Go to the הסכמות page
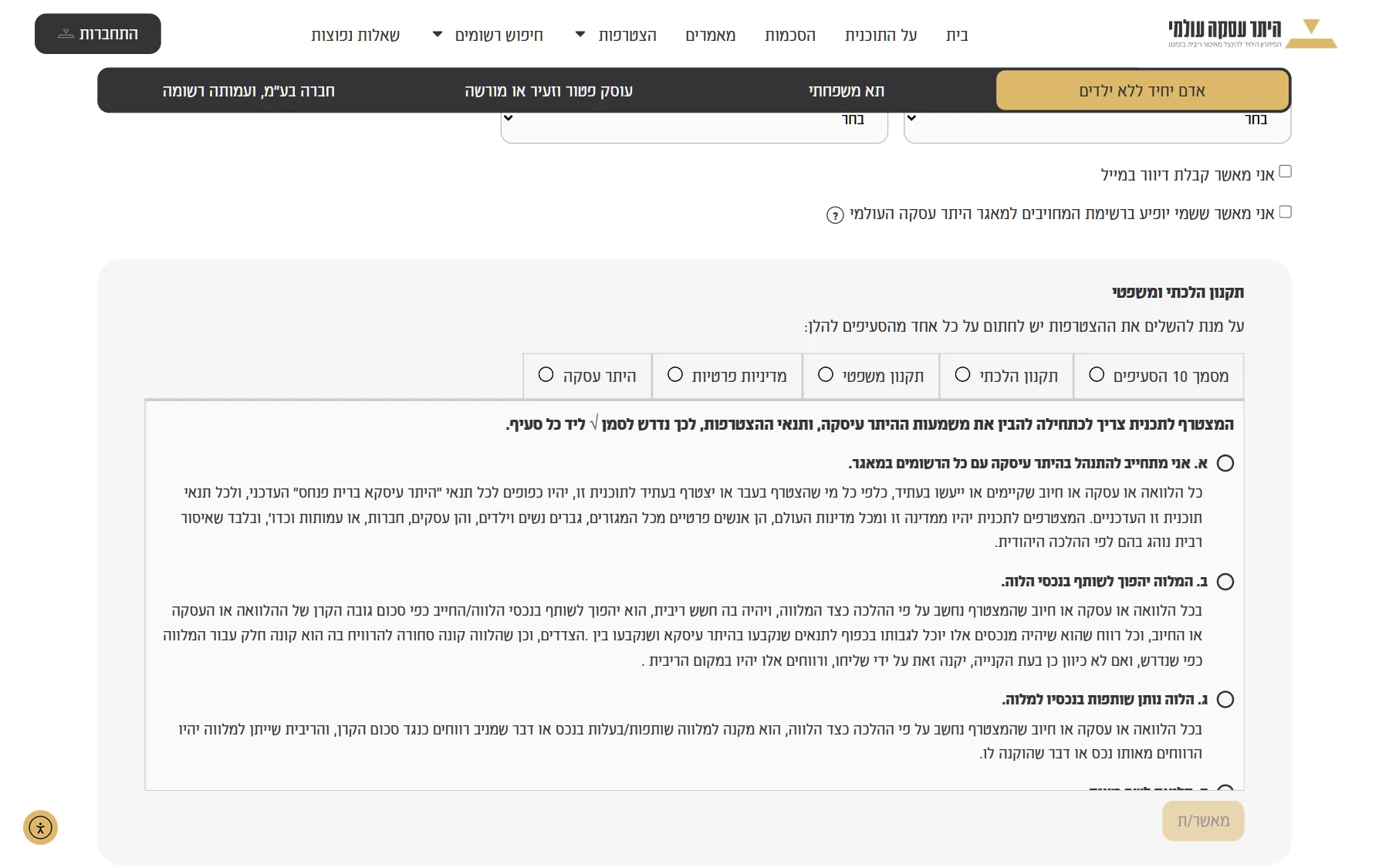The height and width of the screenshot is (868, 1389). (x=790, y=35)
